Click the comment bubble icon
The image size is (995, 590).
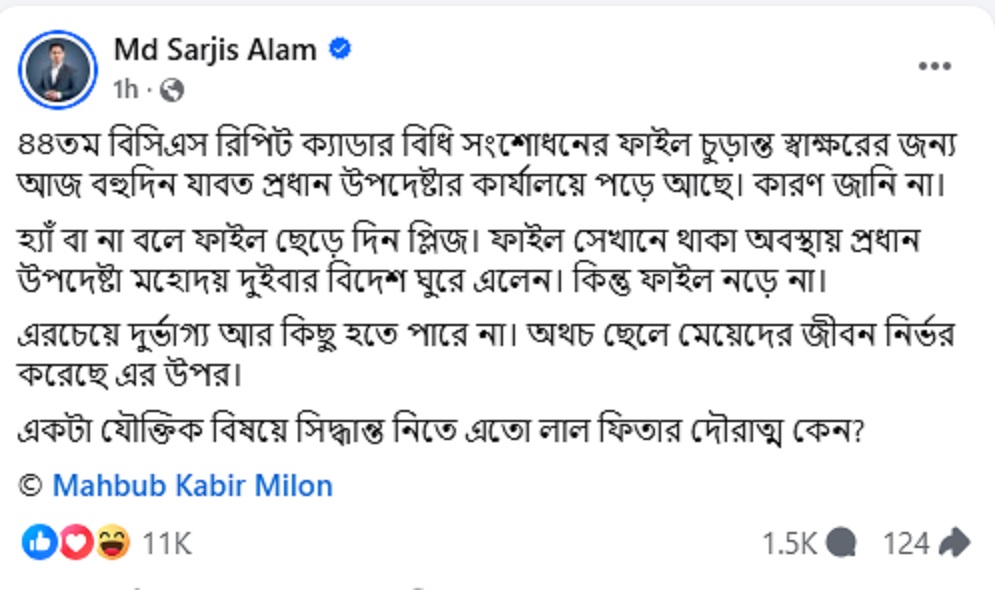point(843,543)
